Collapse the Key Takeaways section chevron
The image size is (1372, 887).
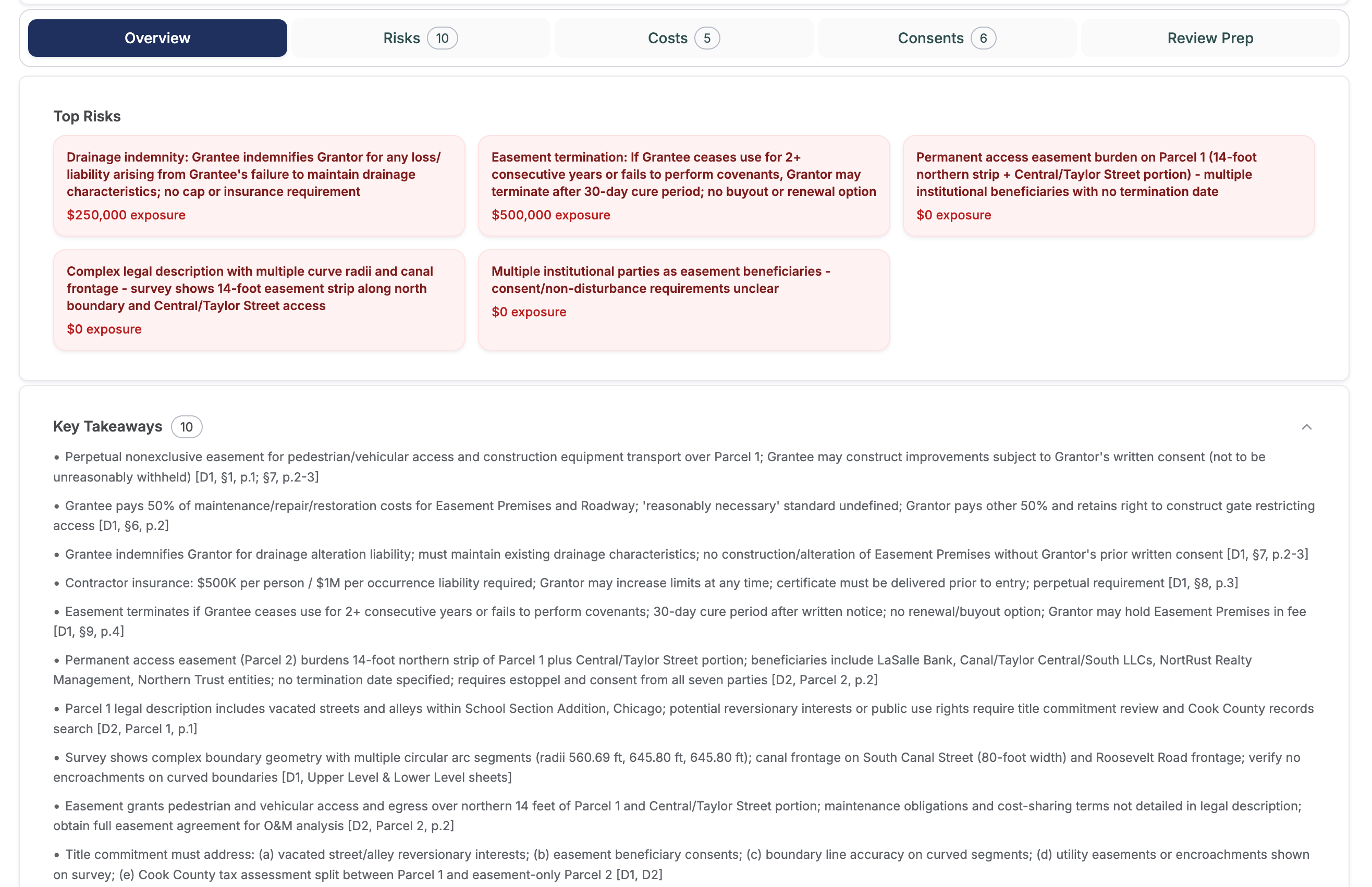(x=1306, y=427)
